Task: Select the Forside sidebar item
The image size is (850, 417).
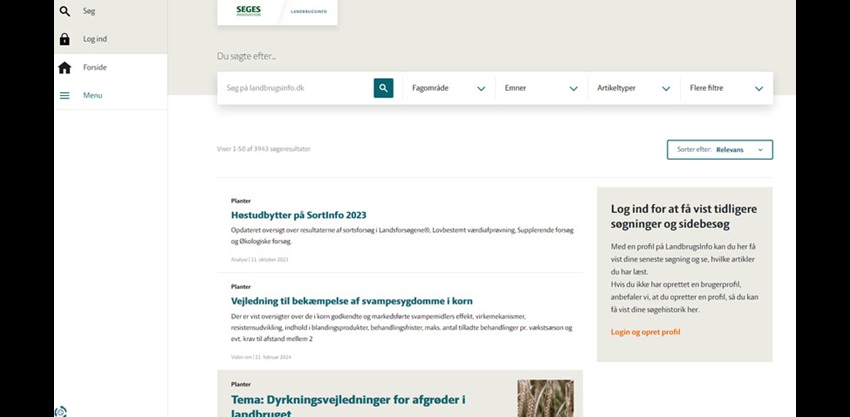Action: click(95, 67)
